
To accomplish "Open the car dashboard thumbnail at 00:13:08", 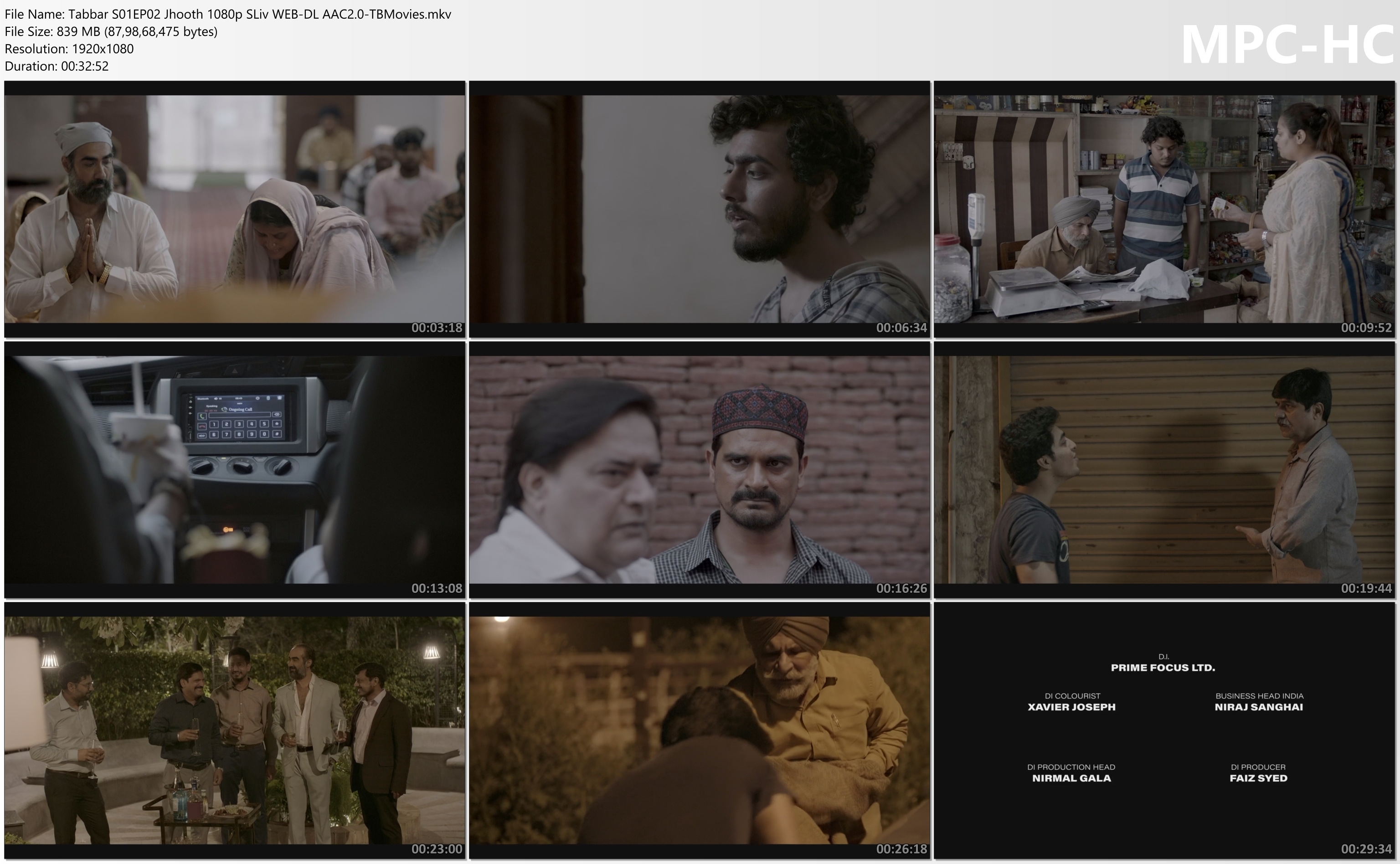I will pos(235,470).
